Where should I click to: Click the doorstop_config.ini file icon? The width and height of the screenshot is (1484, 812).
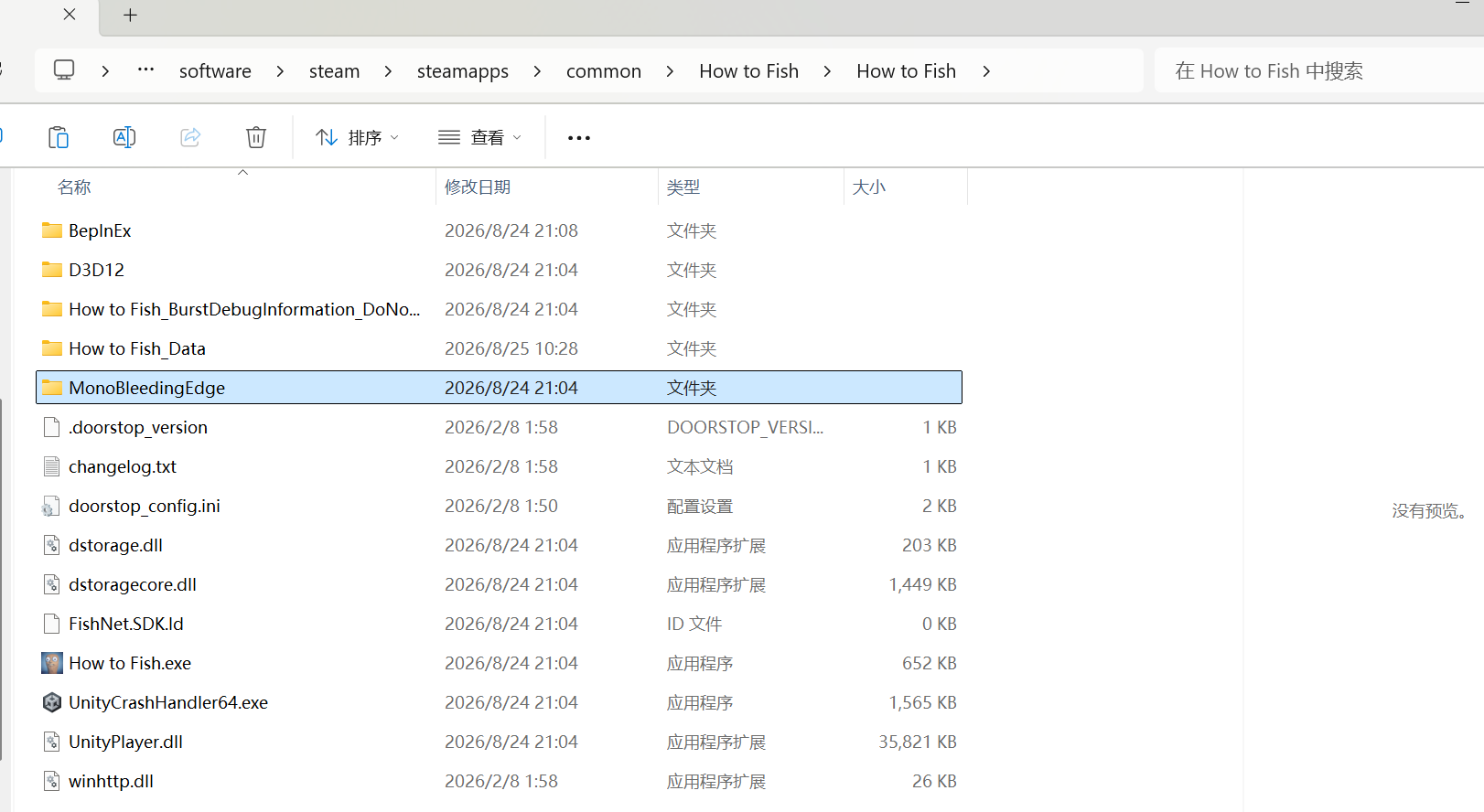coord(52,506)
